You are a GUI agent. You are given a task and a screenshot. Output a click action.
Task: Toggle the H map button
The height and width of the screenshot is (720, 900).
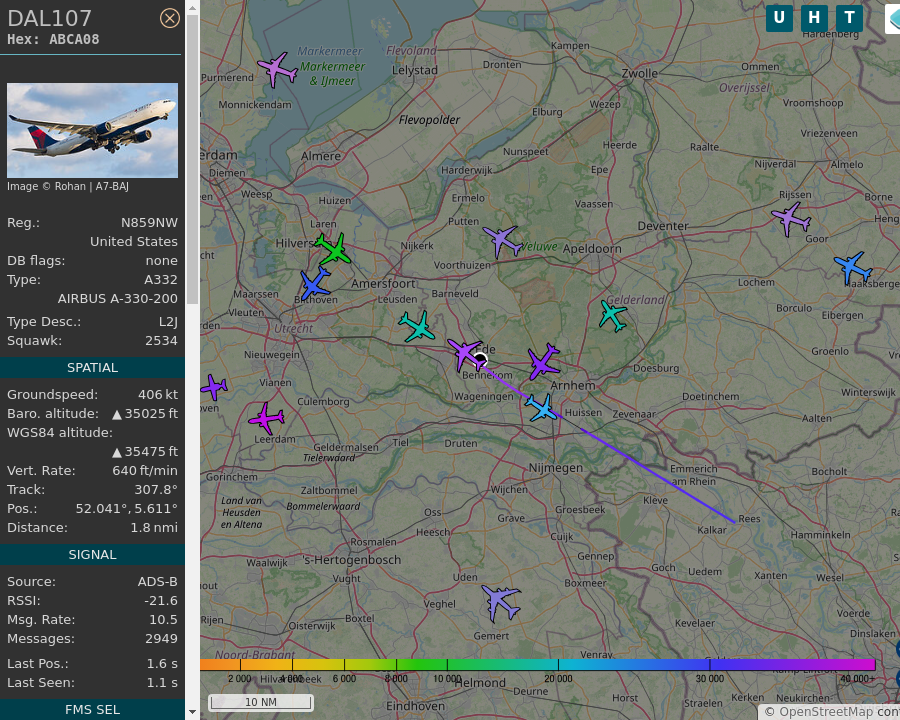tap(814, 18)
